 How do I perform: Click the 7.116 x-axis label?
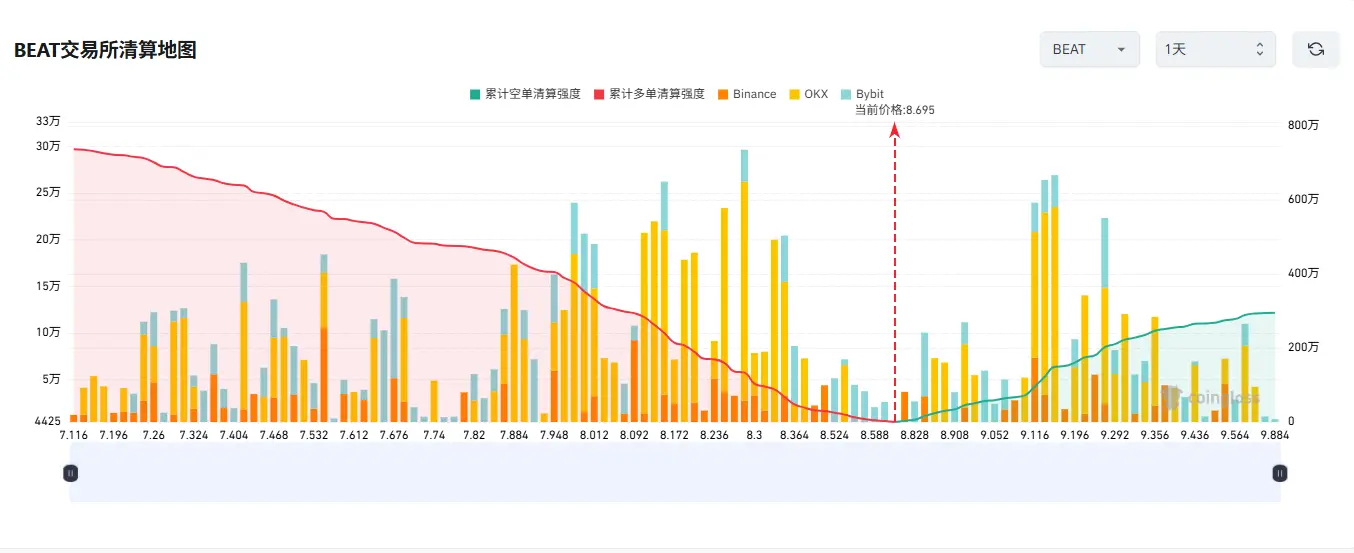[74, 435]
